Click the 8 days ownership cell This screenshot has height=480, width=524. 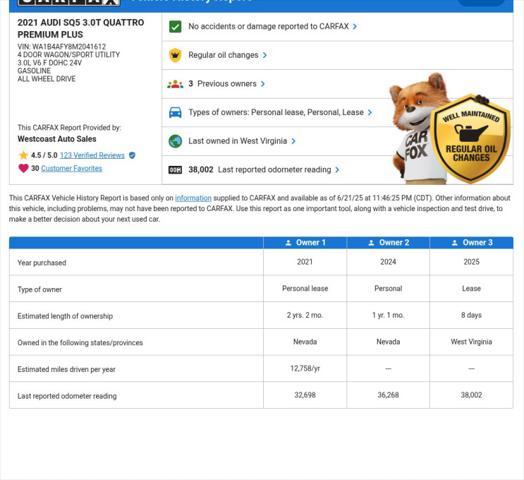(472, 316)
